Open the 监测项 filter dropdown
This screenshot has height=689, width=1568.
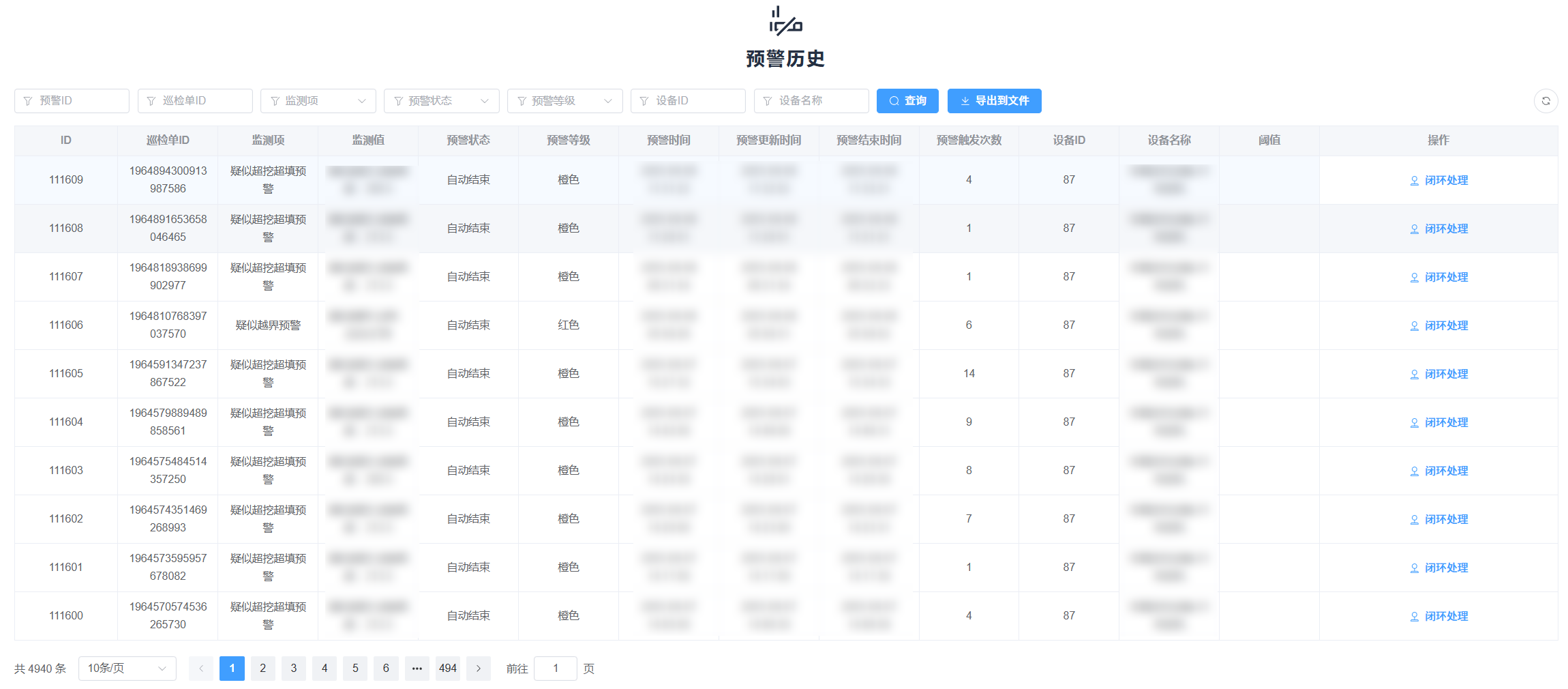pos(318,101)
